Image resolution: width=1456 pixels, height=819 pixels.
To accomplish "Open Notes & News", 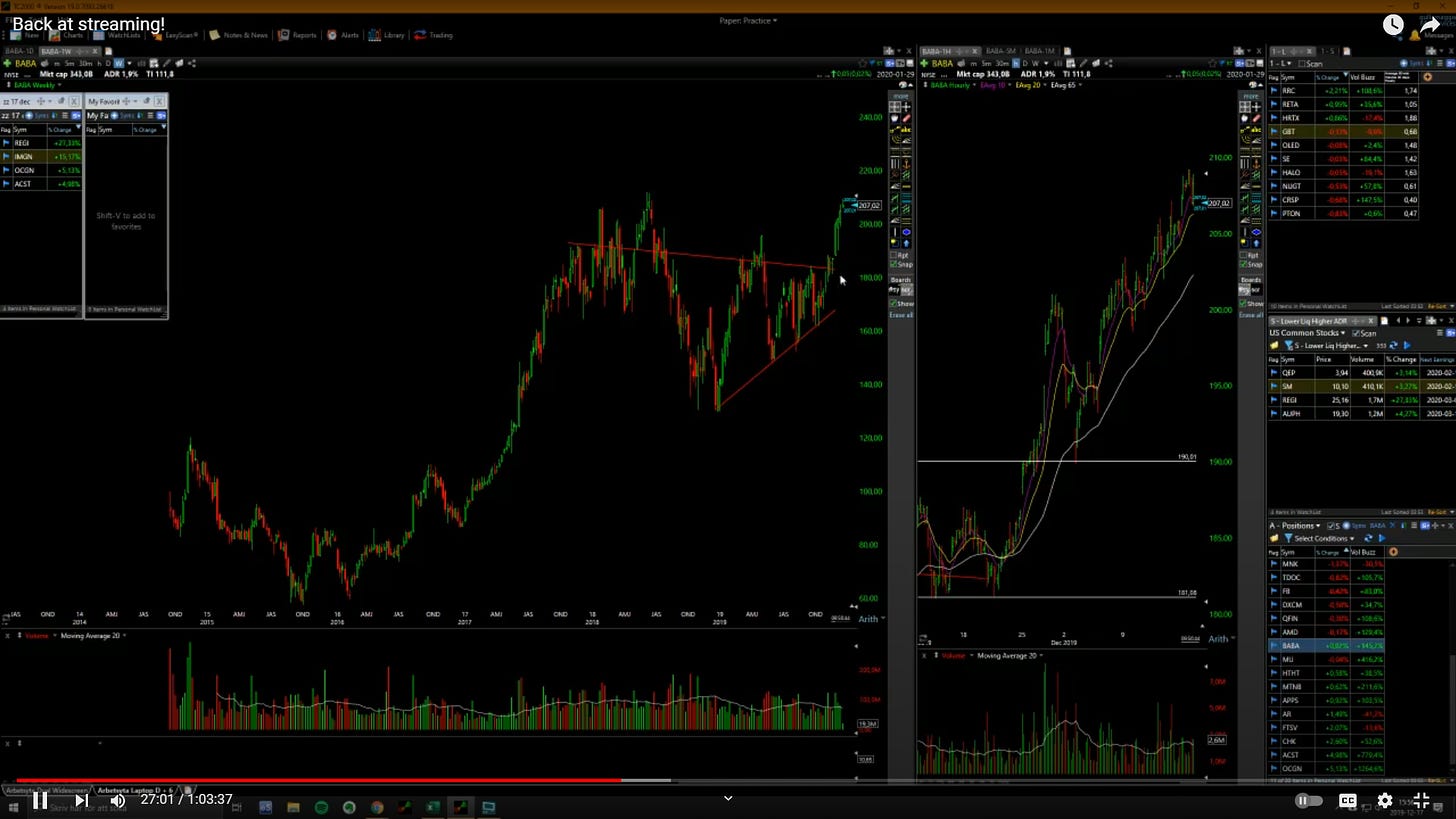I will (x=239, y=35).
